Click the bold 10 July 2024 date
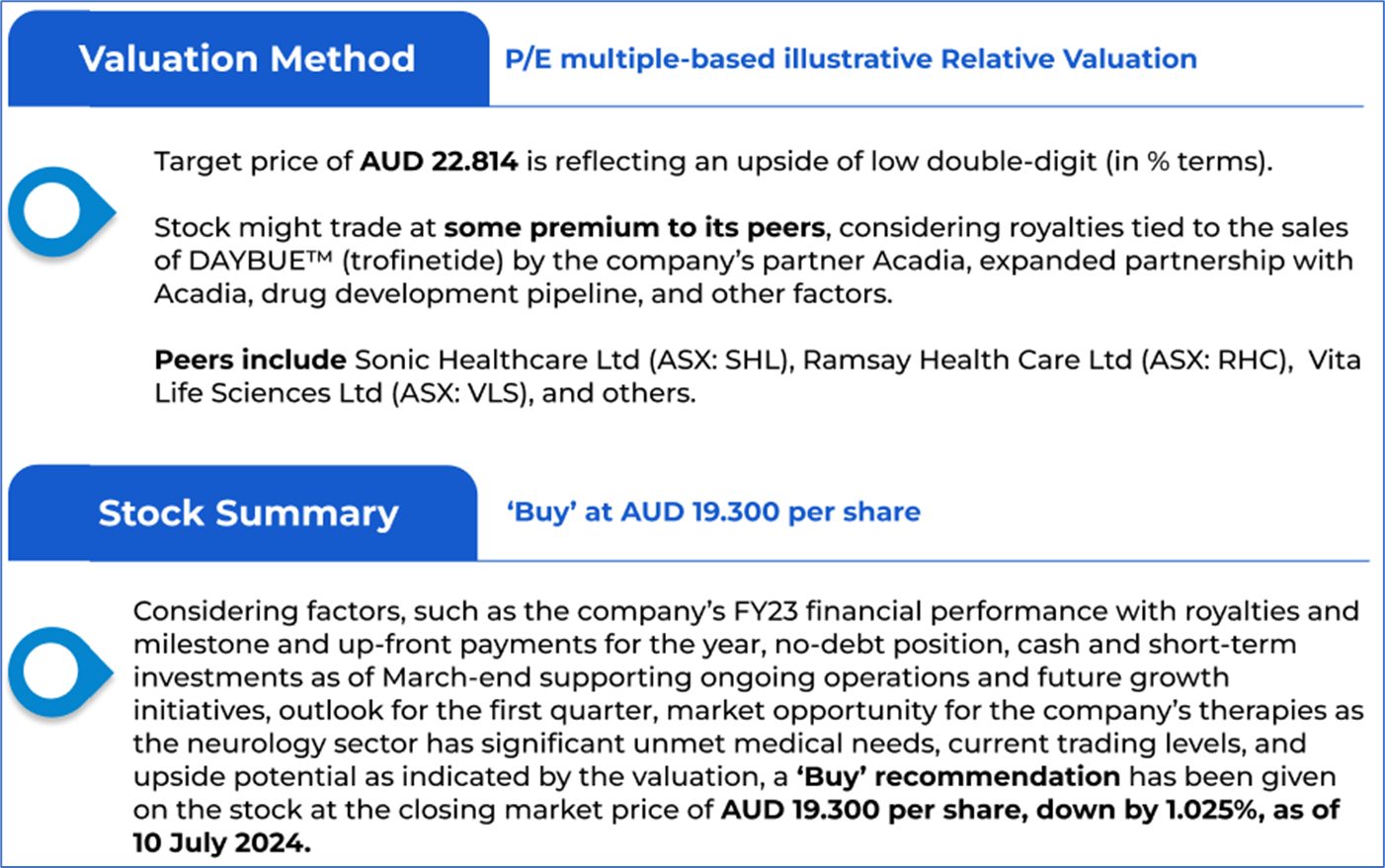The width and height of the screenshot is (1385, 868). coord(221,842)
